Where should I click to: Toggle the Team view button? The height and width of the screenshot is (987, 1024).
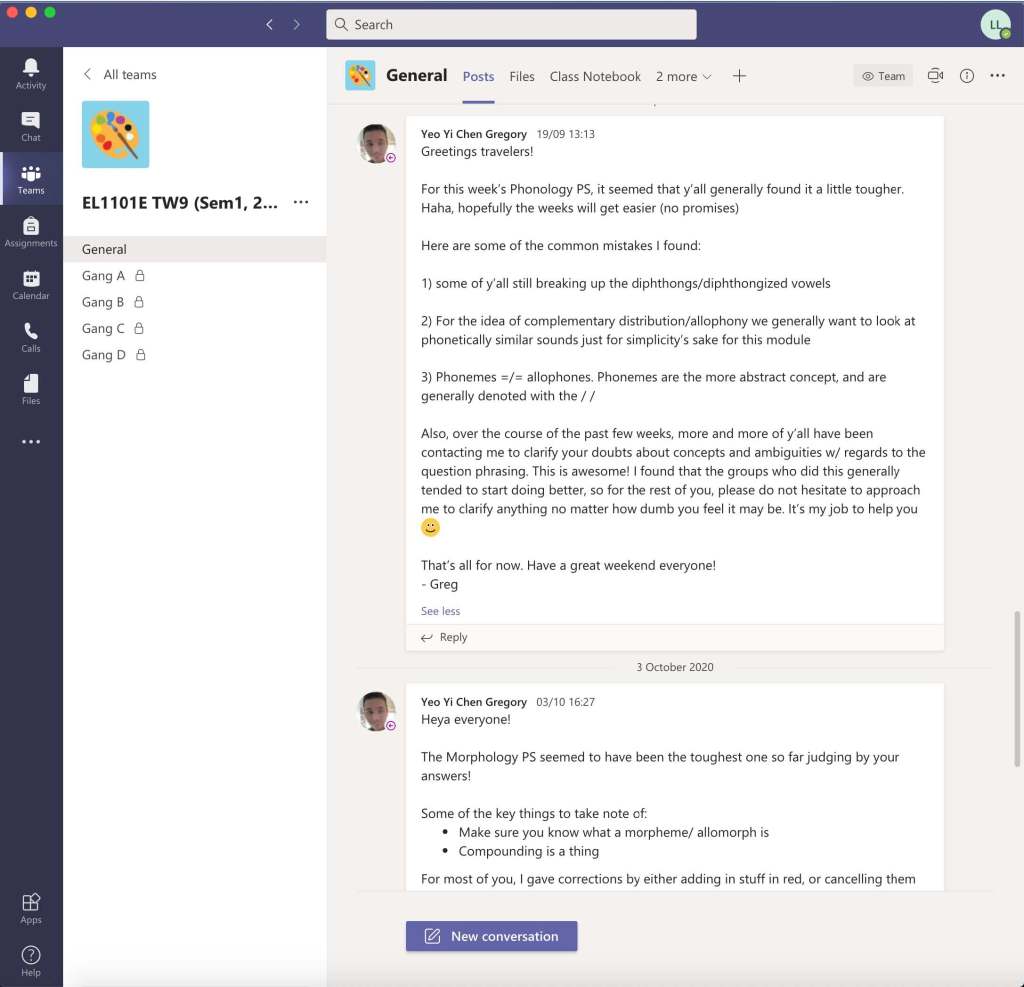(x=882, y=75)
